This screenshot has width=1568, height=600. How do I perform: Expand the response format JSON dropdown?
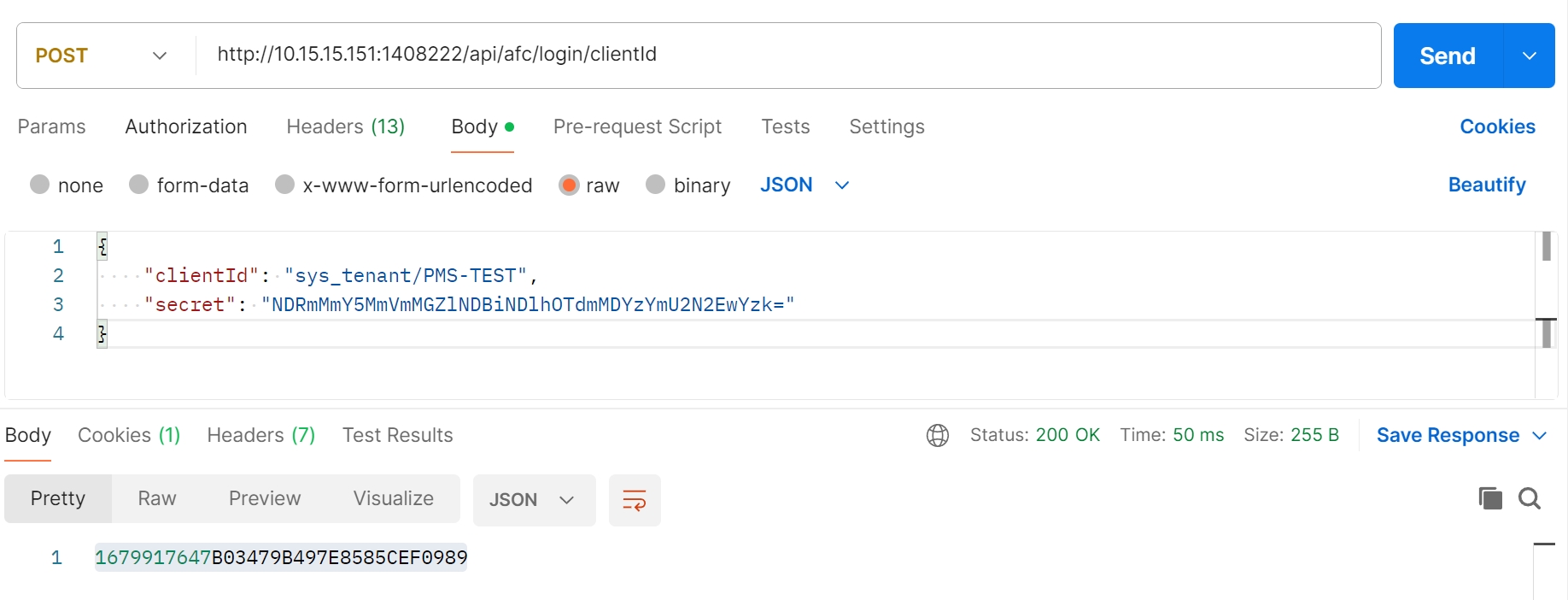[x=531, y=500]
